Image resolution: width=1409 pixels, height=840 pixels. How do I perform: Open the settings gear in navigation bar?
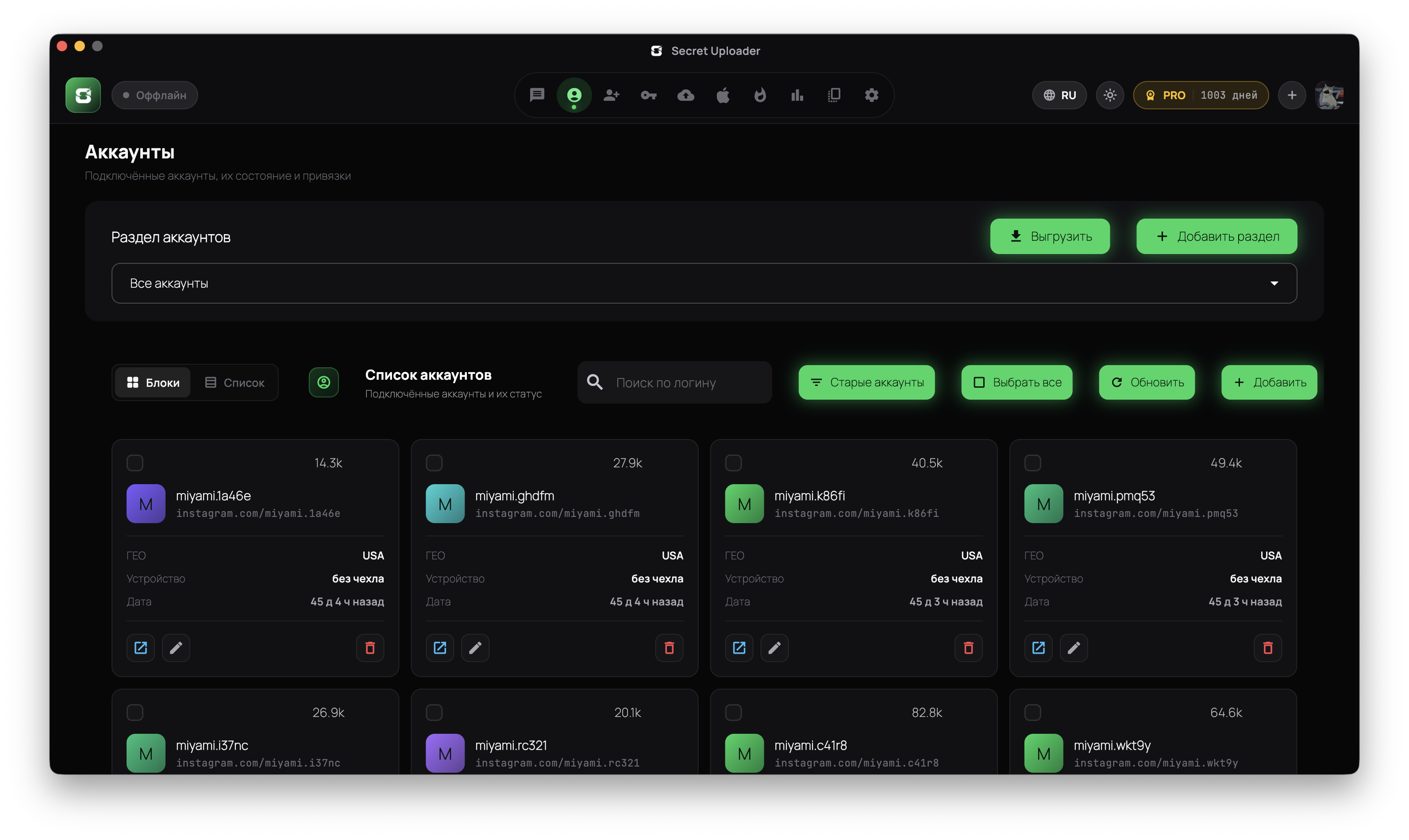pyautogui.click(x=871, y=95)
